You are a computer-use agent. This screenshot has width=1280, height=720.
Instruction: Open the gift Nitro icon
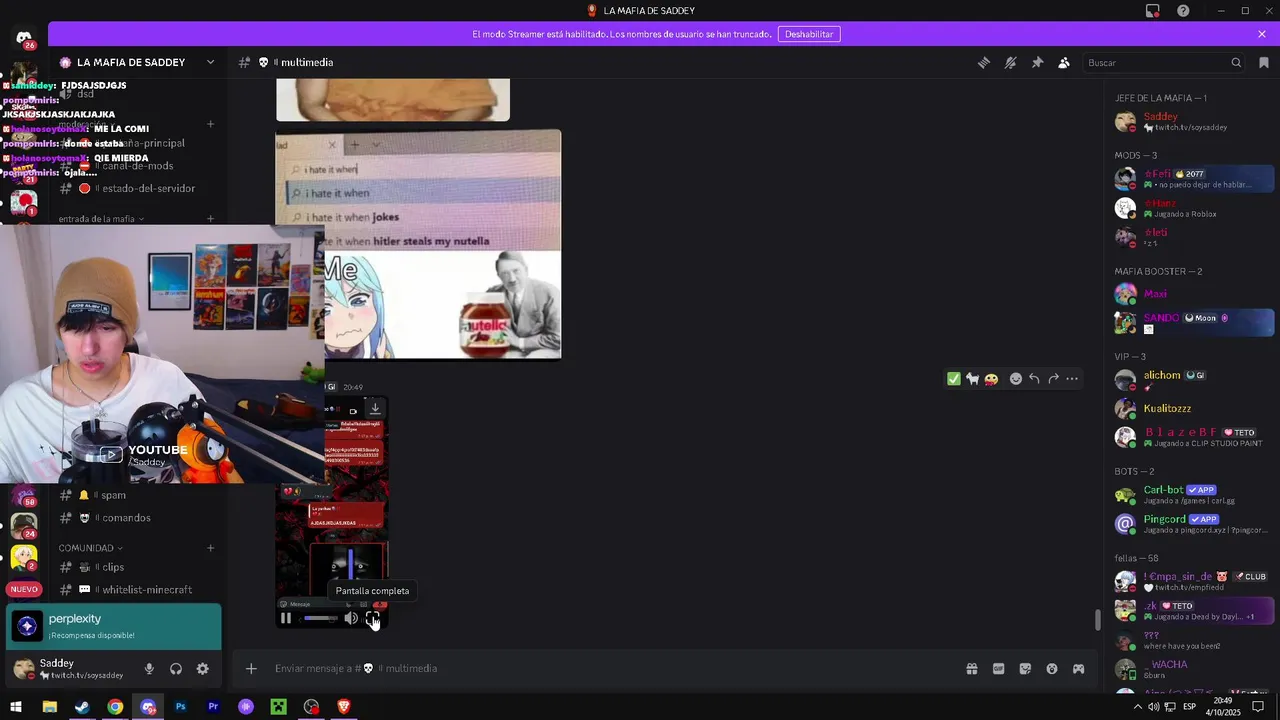(971, 668)
